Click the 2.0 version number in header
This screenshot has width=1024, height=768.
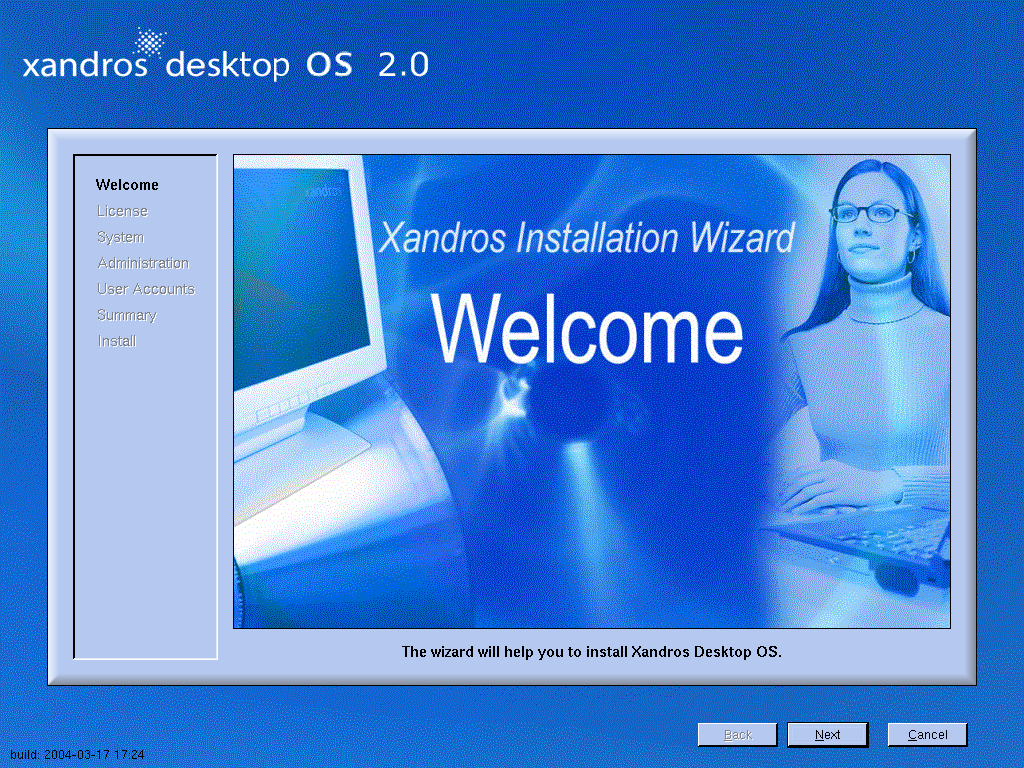pyautogui.click(x=403, y=65)
